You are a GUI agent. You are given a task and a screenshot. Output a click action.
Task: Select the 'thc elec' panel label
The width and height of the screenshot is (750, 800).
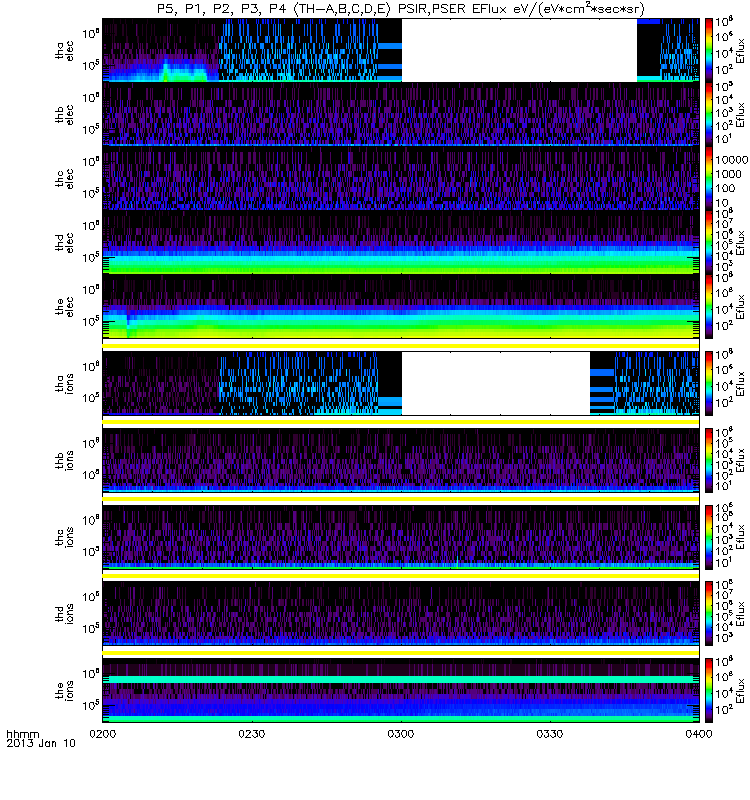(64, 179)
